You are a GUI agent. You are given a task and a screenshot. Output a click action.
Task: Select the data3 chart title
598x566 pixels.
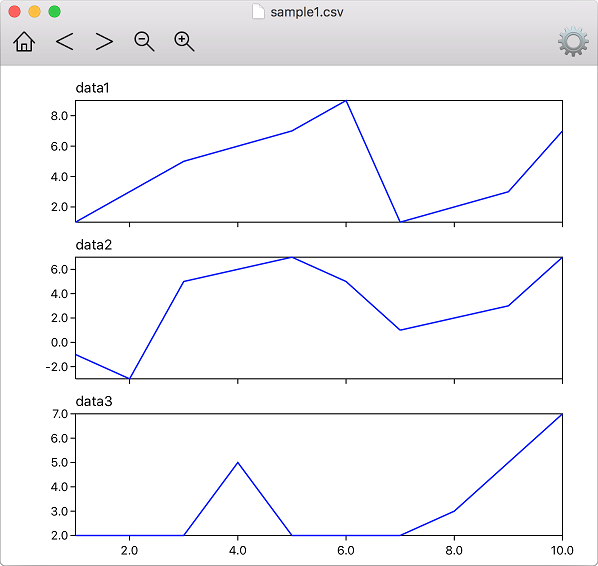click(94, 401)
